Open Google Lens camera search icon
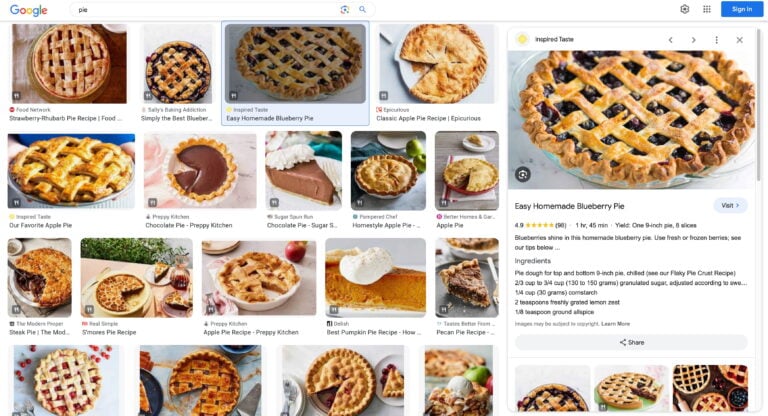 345,10
